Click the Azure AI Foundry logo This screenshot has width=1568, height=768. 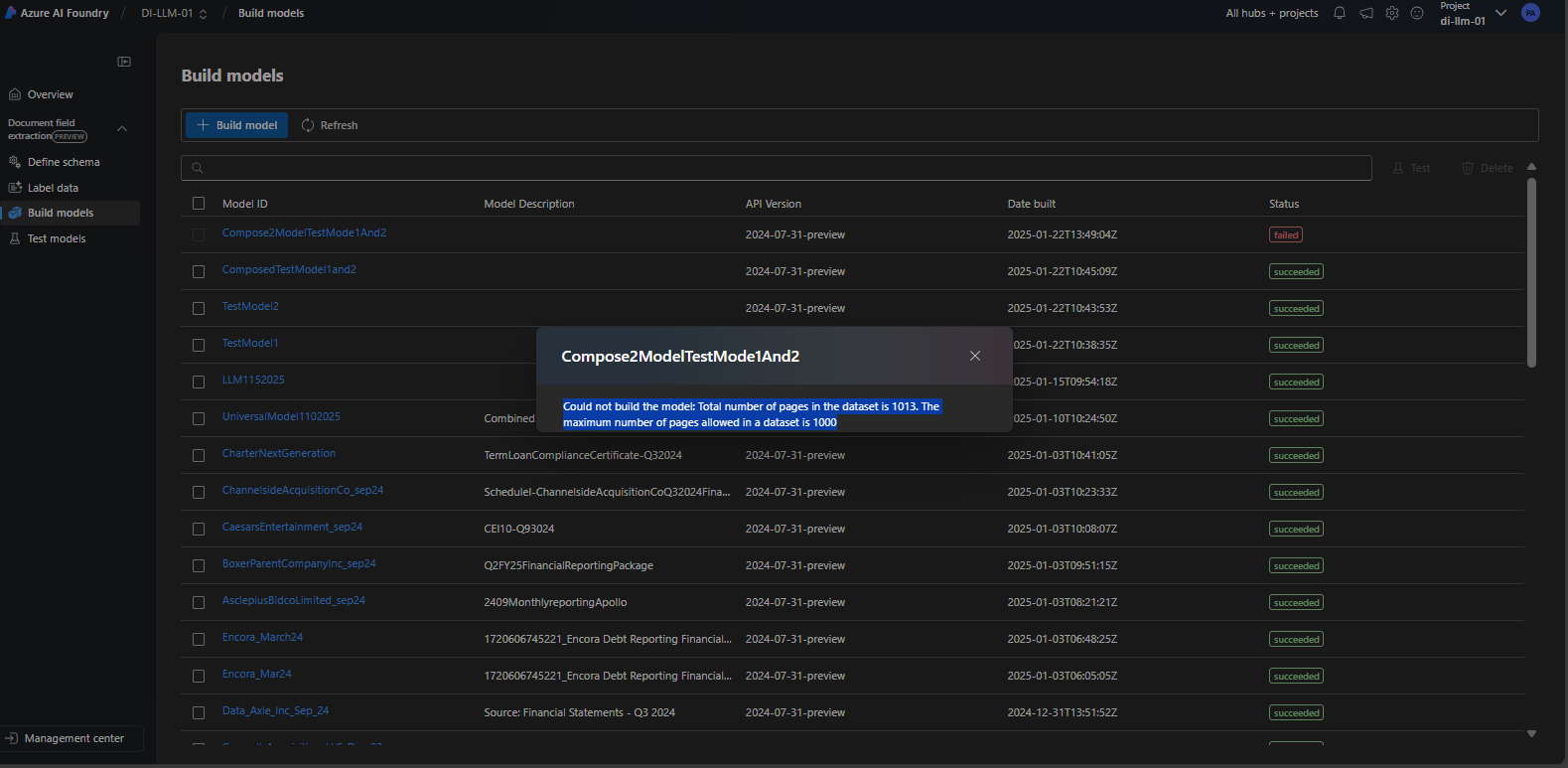(11, 13)
